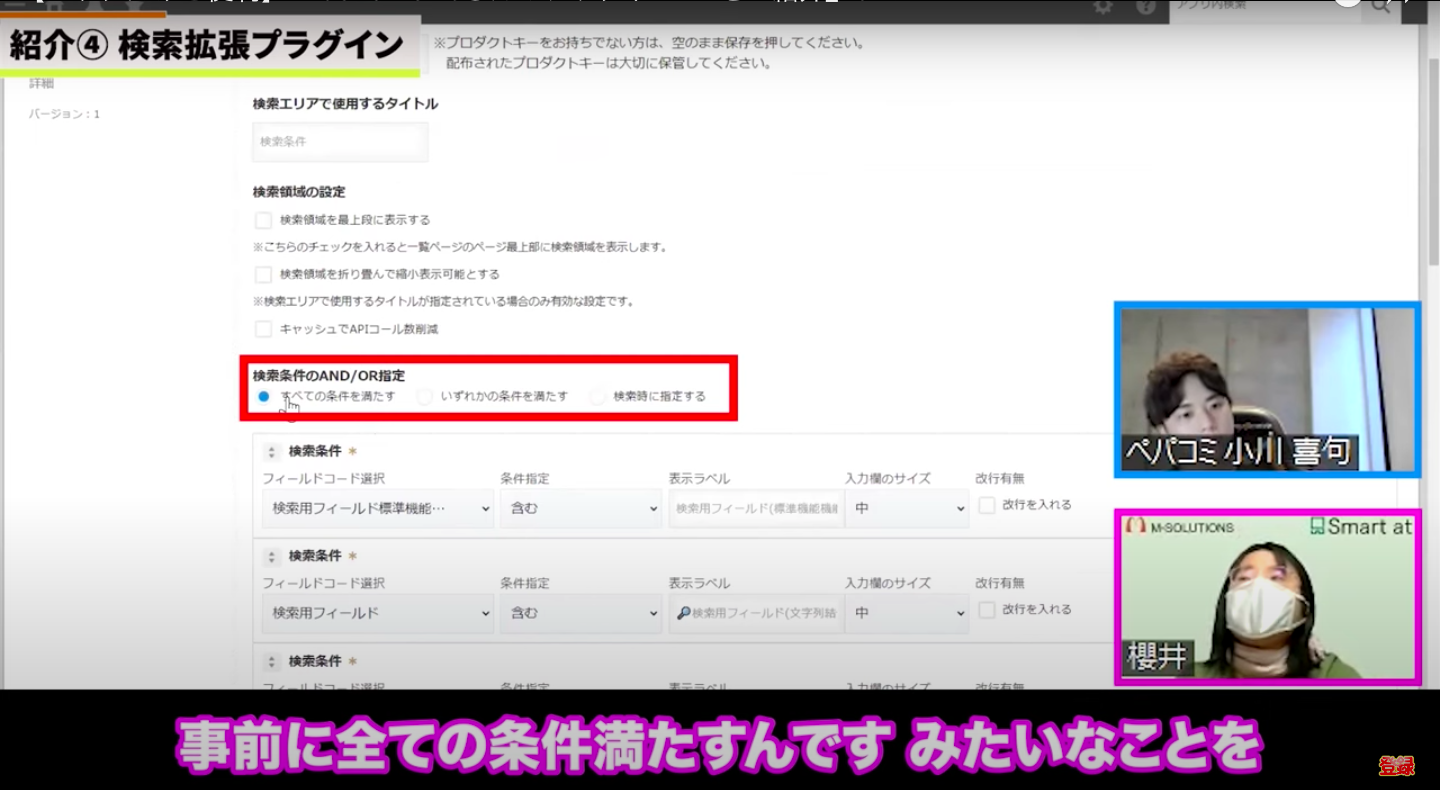Click the 検索エリアで使用するタイトル text field
This screenshot has width=1440, height=790.
(340, 142)
